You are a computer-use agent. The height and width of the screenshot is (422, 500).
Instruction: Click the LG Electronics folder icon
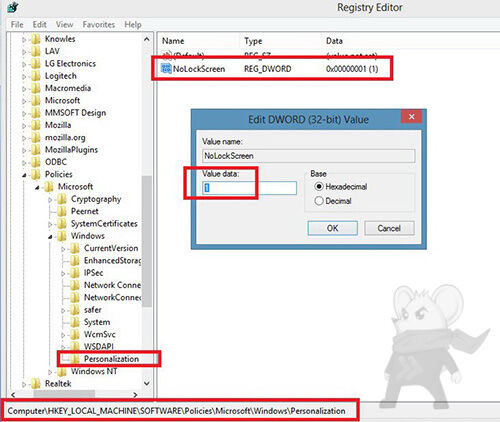pyautogui.click(x=36, y=64)
